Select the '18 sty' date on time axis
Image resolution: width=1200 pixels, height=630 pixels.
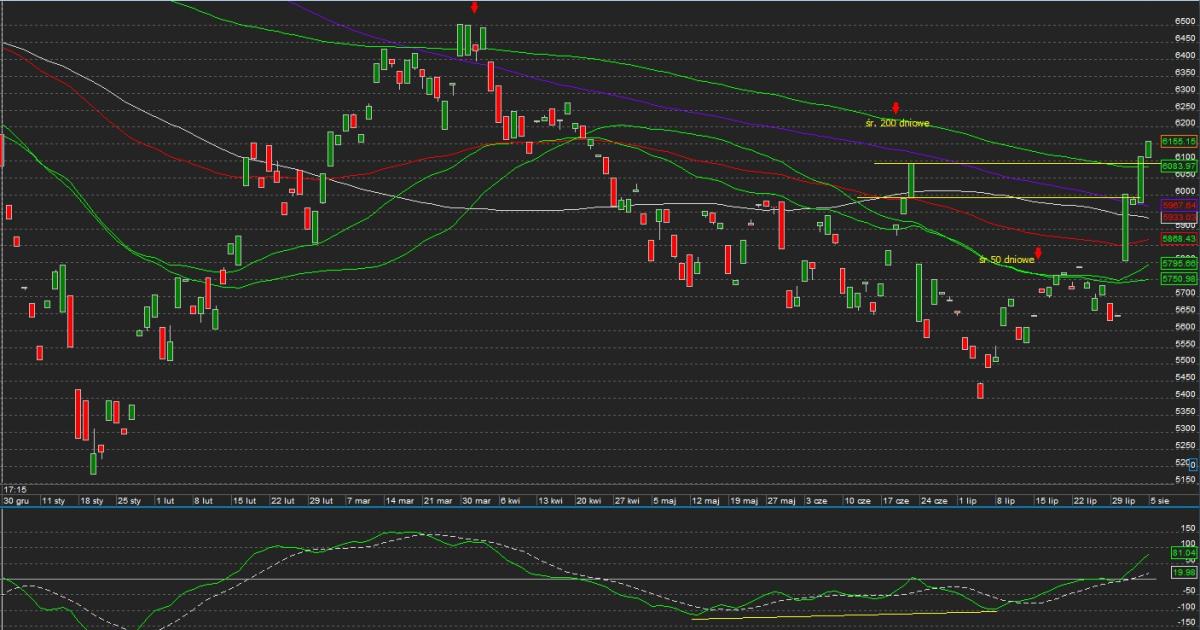[x=92, y=499]
